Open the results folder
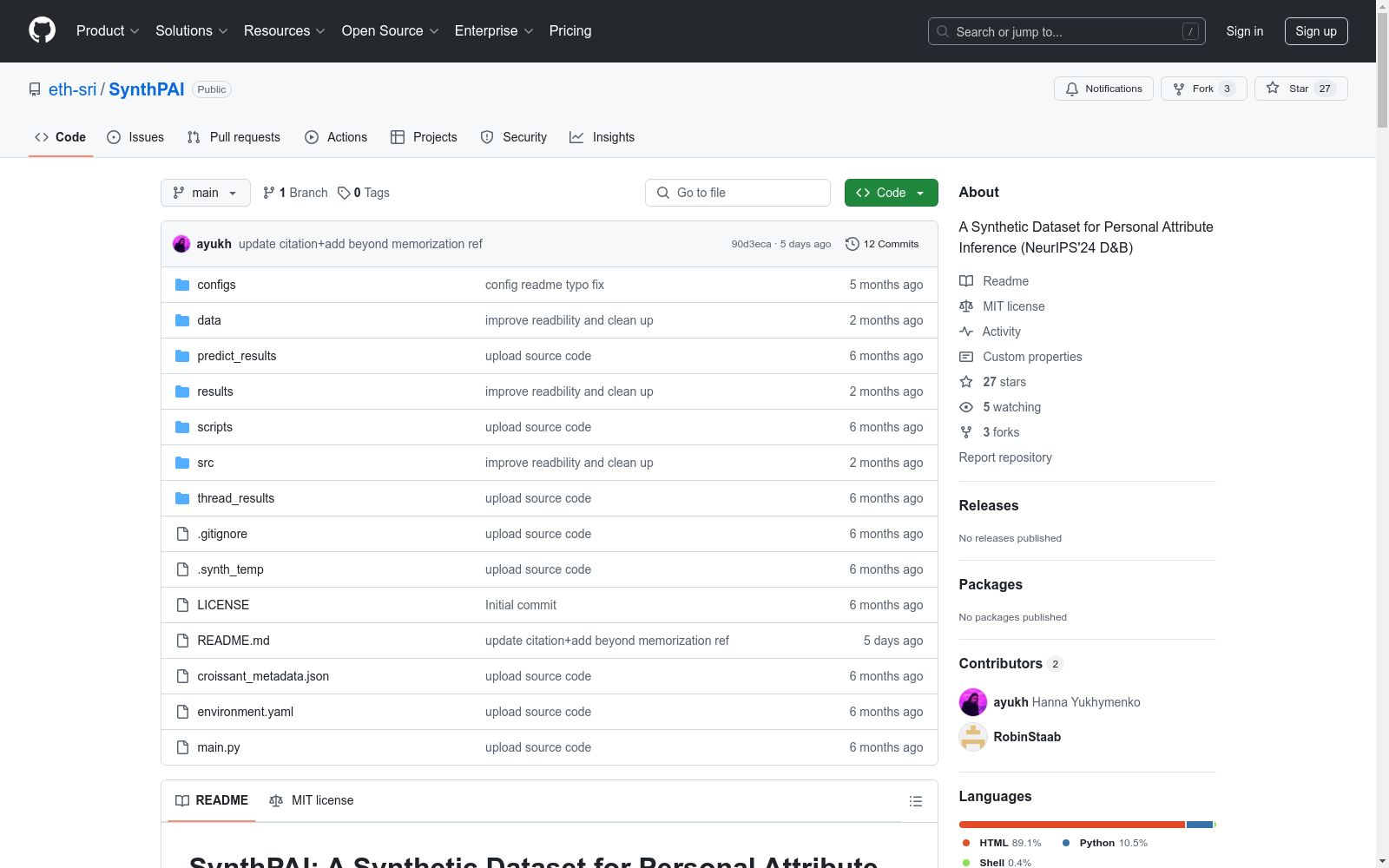This screenshot has width=1389, height=868. point(215,391)
